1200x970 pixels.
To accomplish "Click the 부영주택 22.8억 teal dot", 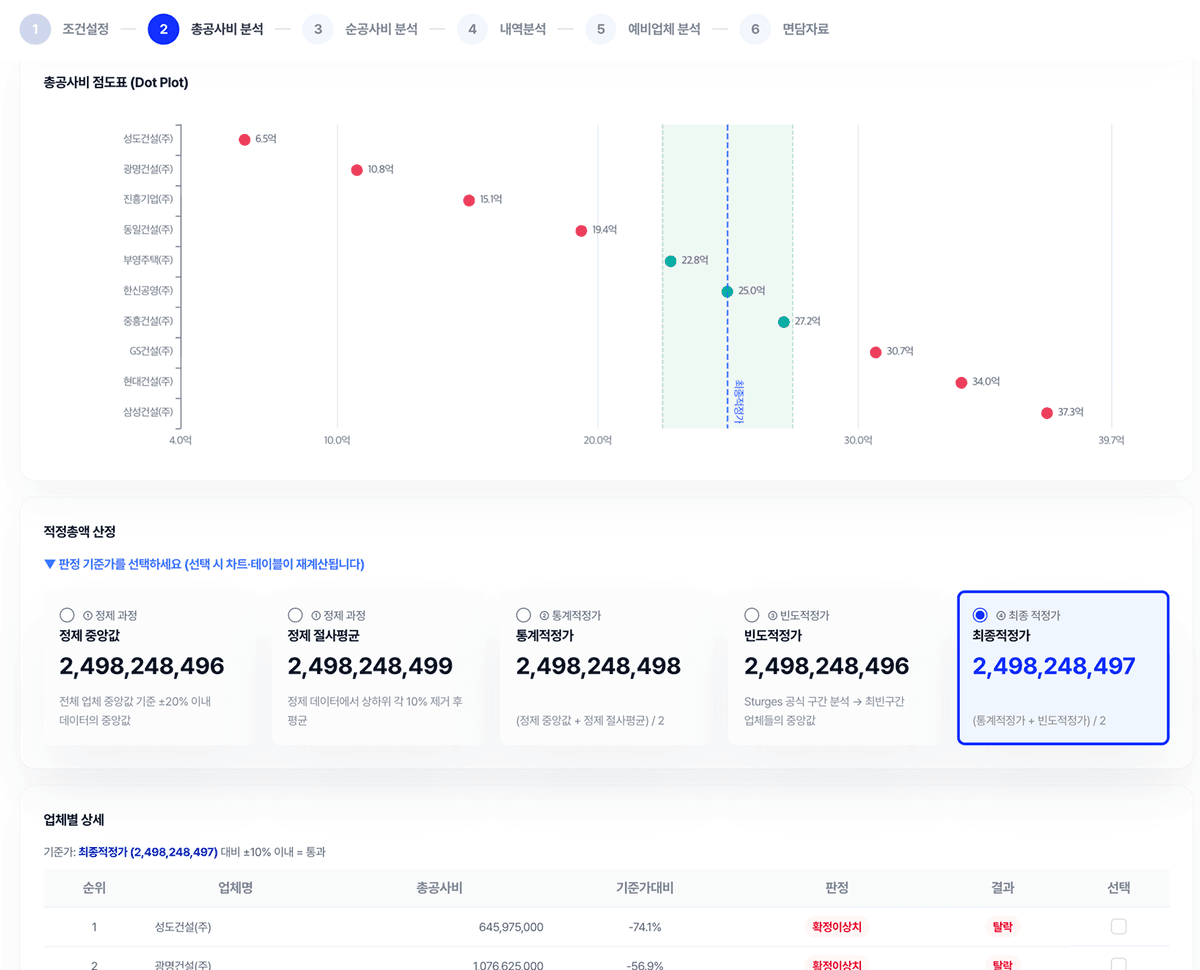I will (670, 261).
